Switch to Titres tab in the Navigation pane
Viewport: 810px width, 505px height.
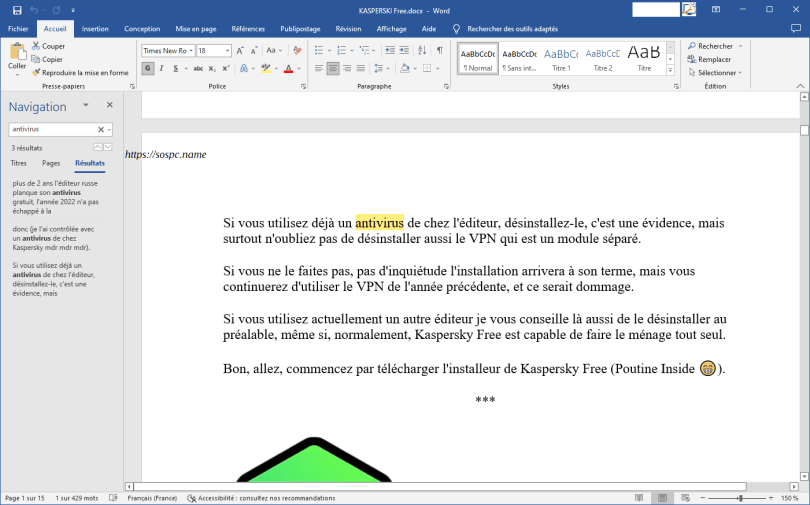click(x=18, y=163)
